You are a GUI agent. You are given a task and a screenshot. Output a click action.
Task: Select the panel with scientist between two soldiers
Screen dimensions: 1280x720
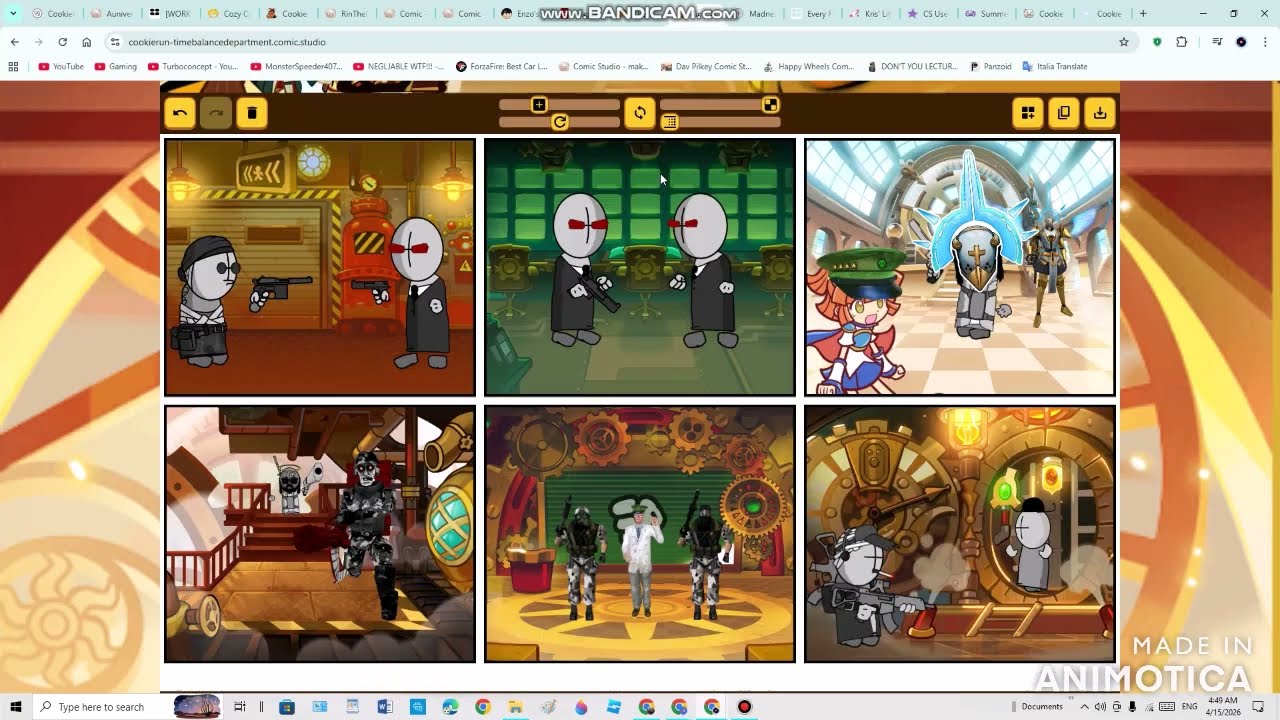pyautogui.click(x=640, y=534)
